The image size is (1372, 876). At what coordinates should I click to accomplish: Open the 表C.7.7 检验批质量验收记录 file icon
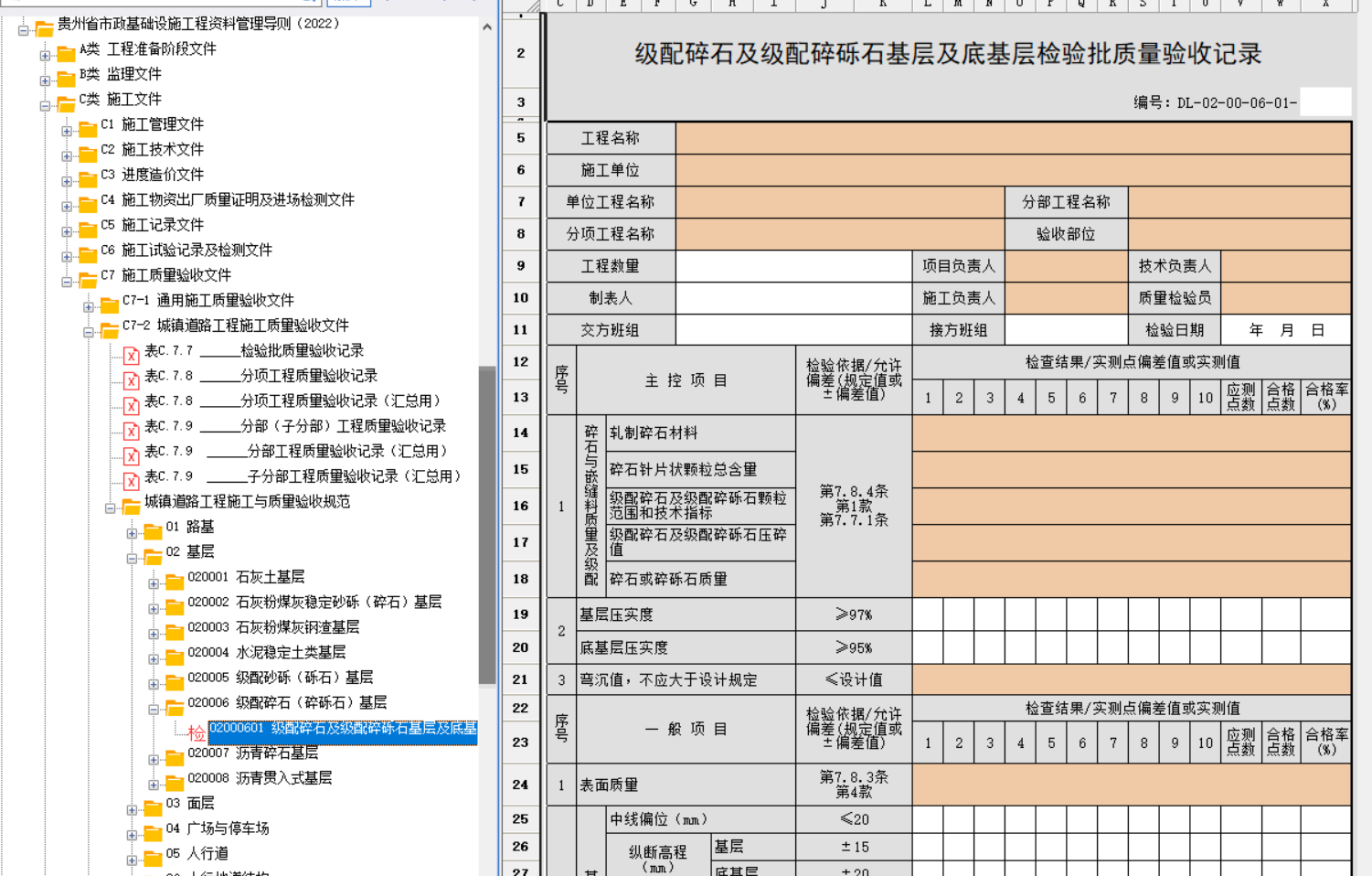click(131, 355)
